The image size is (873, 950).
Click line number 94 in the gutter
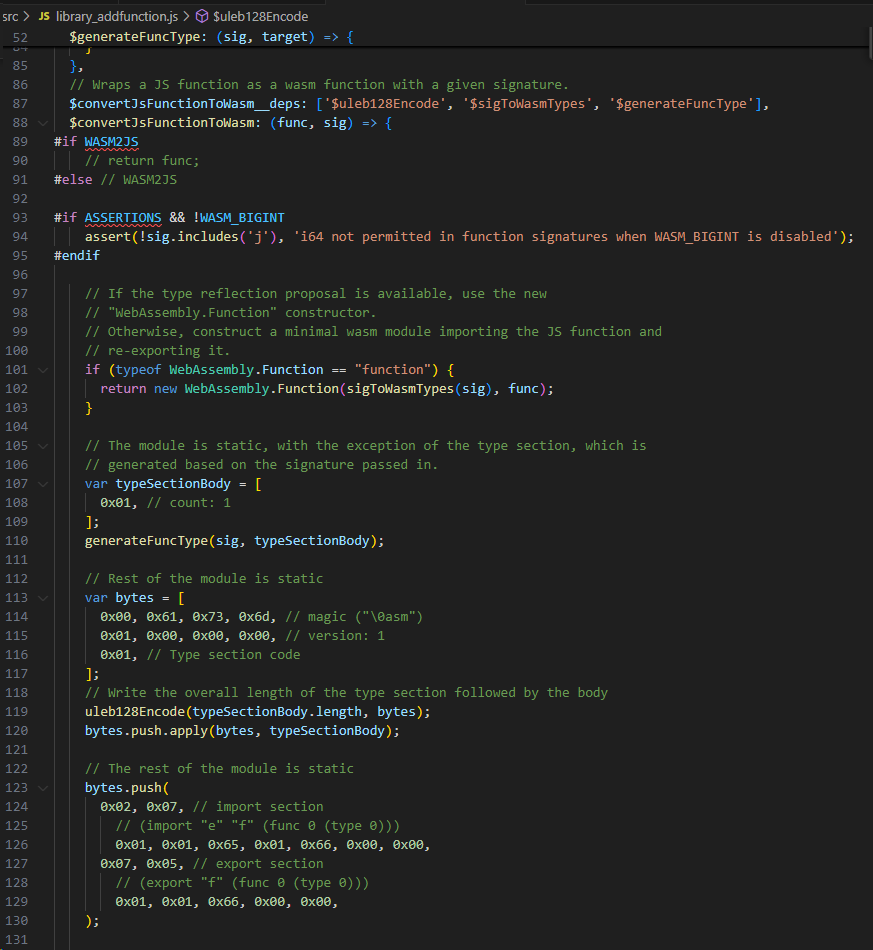coord(20,237)
